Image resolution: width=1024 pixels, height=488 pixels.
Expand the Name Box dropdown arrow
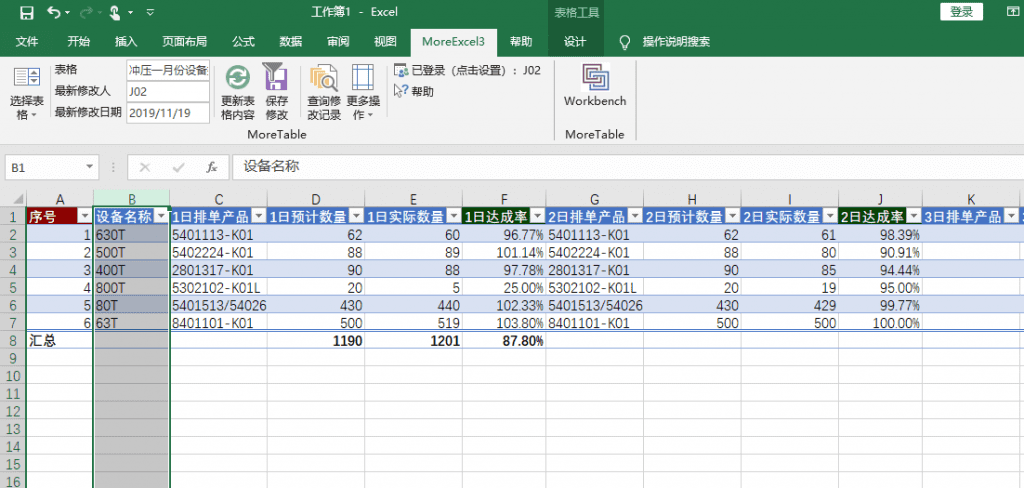tap(90, 167)
